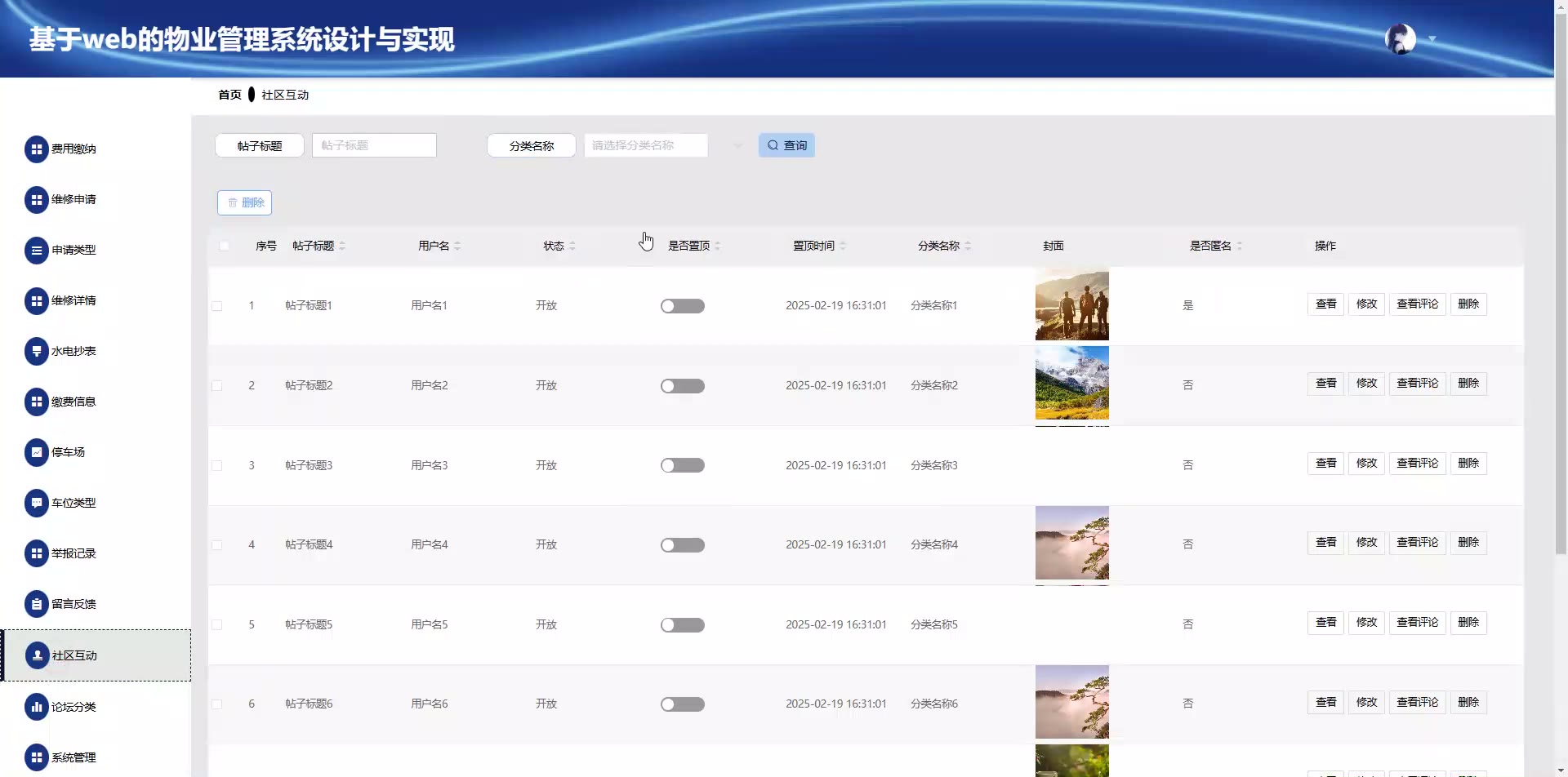1568x777 pixels.
Task: Click the page vertical scrollbar
Action: [x=1561, y=326]
